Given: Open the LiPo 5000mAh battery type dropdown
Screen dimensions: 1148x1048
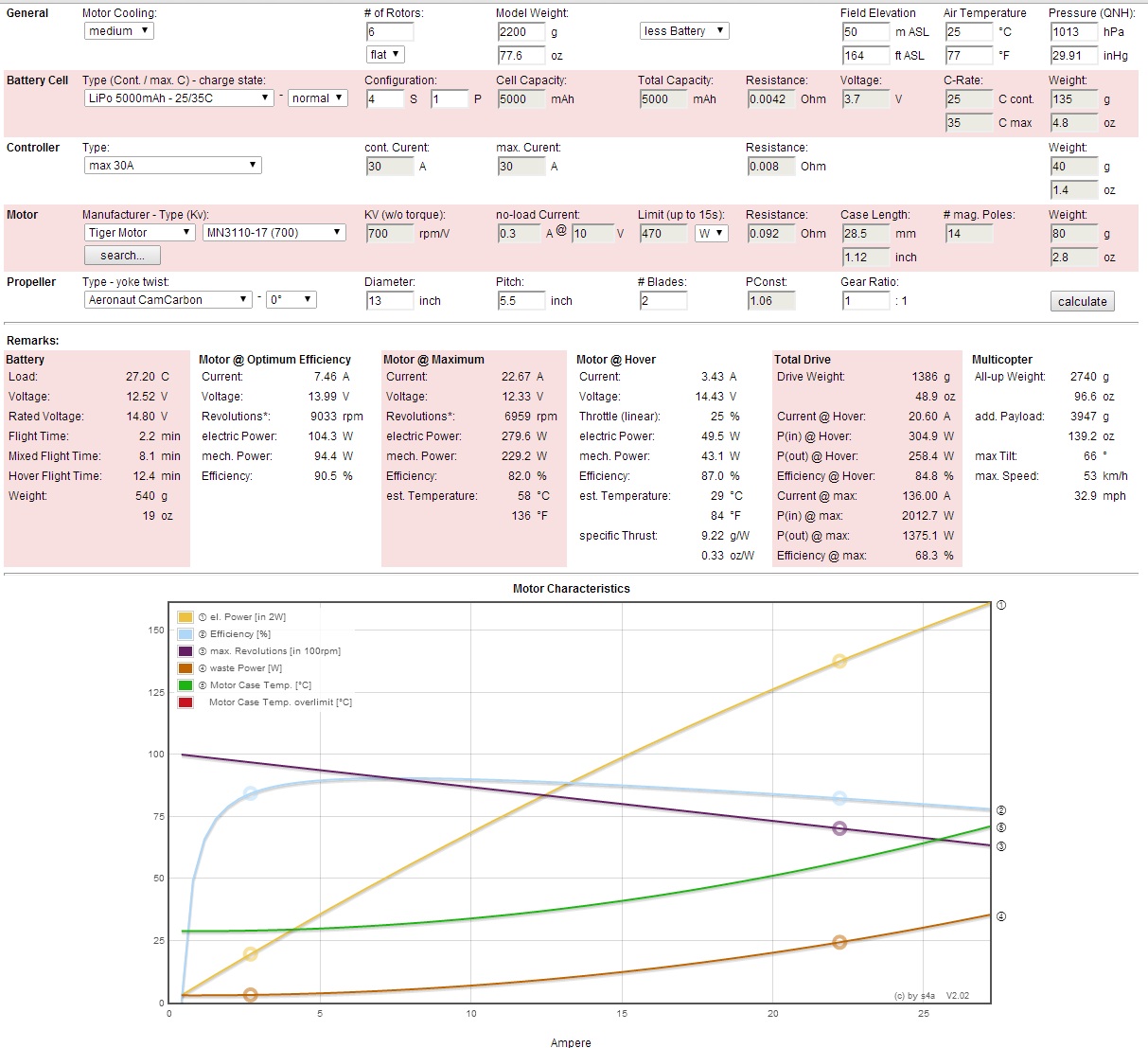Looking at the screenshot, I should pos(178,98).
